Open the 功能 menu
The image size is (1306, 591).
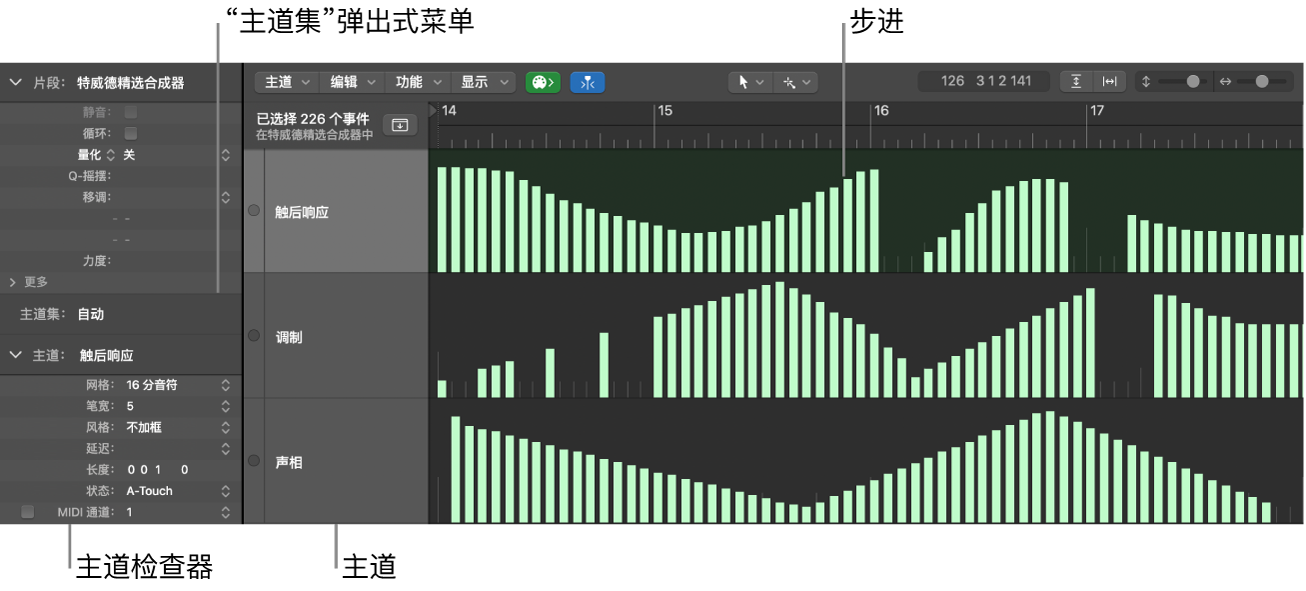click(417, 82)
